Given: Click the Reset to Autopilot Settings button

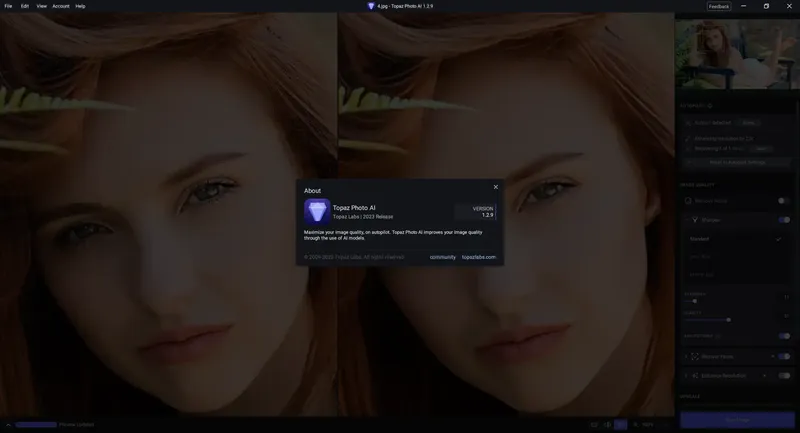Looking at the screenshot, I should [x=737, y=162].
